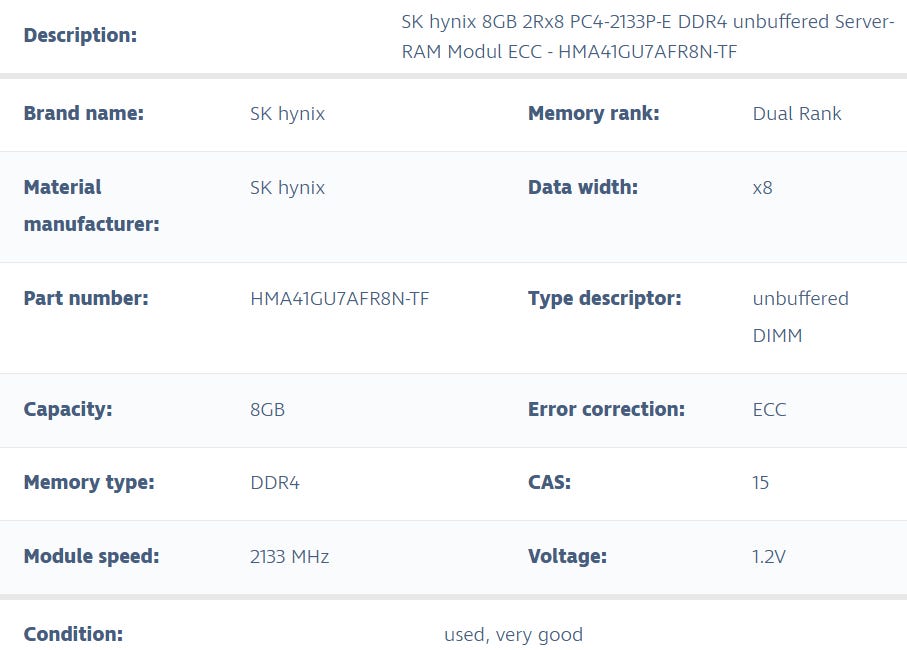
Task: Click the Module speed label
Action: (x=91, y=557)
